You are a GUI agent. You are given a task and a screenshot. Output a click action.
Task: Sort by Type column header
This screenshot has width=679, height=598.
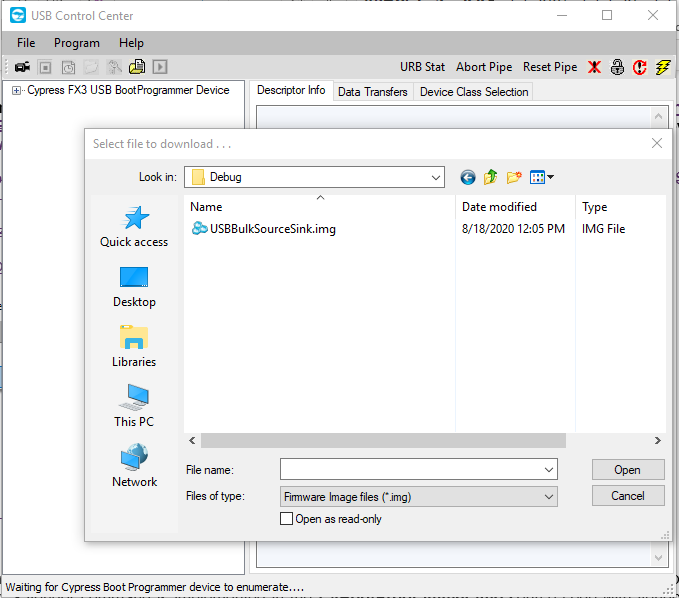(620, 207)
